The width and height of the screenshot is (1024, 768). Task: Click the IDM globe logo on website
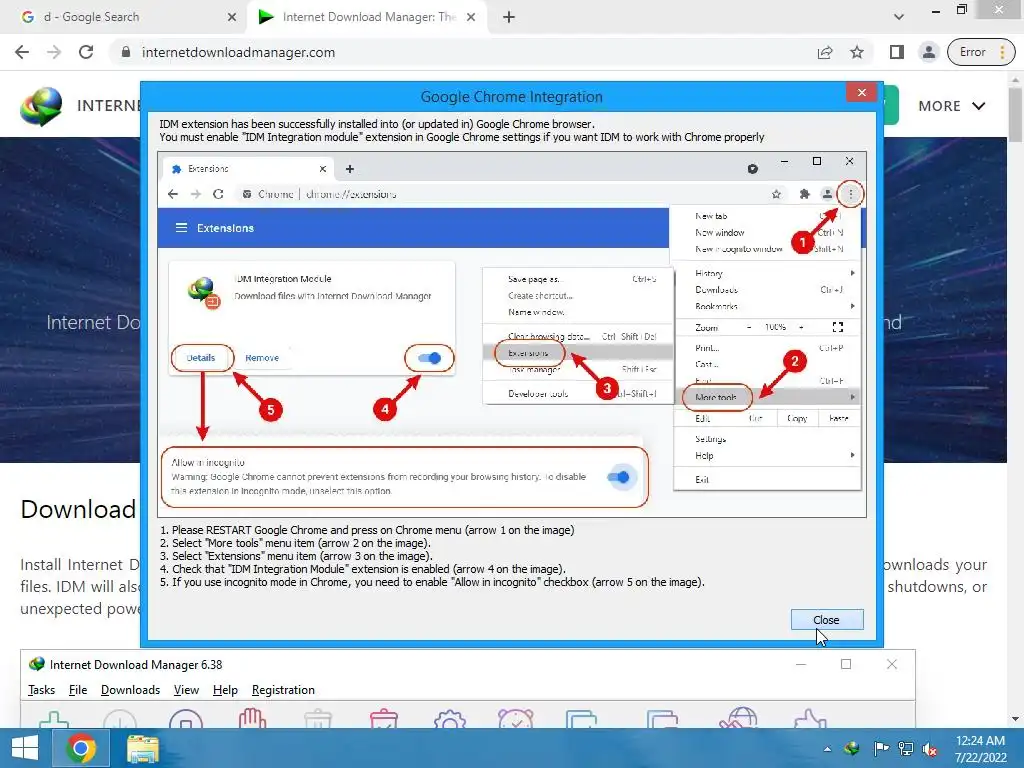point(41,105)
